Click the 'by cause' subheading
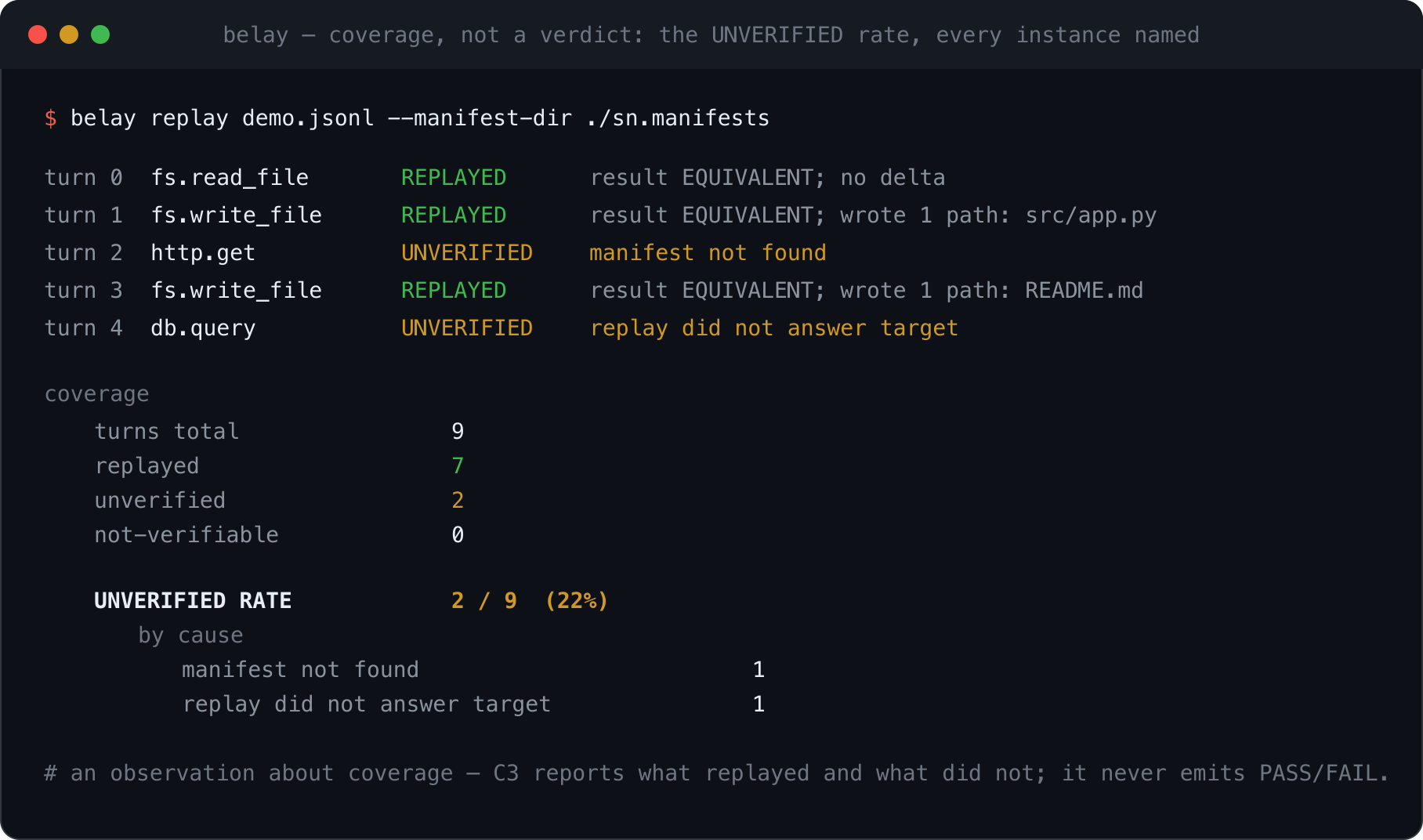 coord(190,635)
